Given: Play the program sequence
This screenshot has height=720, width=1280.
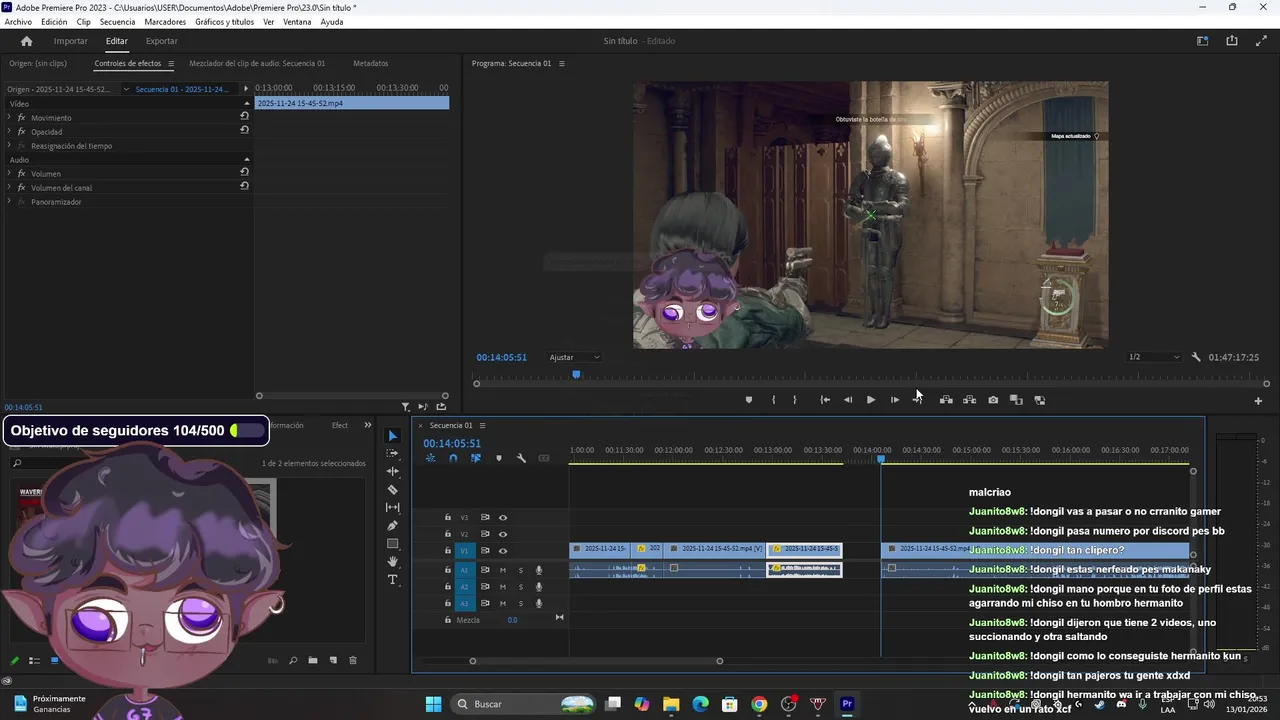Looking at the screenshot, I should coord(871,400).
